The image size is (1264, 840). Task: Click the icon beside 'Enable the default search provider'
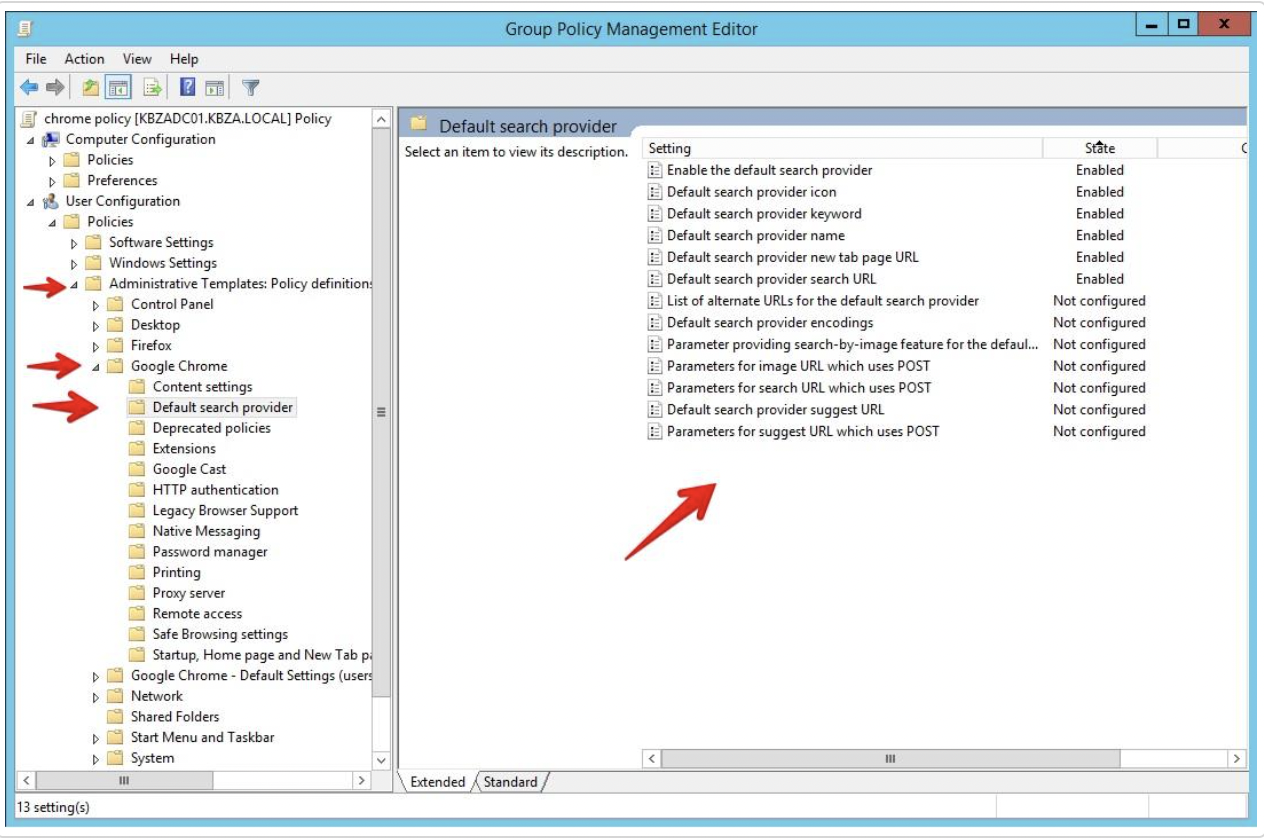[x=655, y=171]
